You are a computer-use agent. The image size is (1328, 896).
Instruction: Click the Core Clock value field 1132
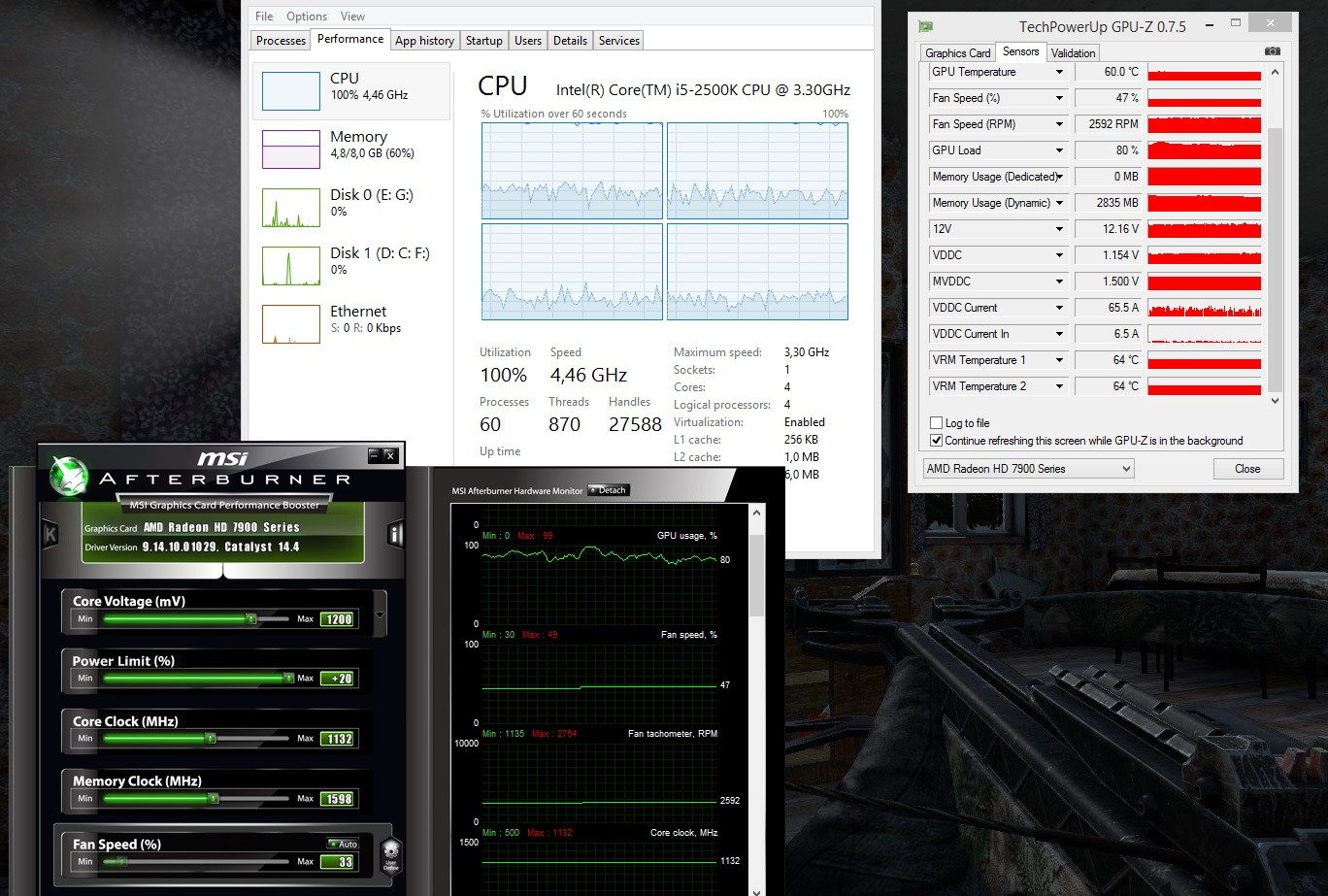pyautogui.click(x=338, y=739)
